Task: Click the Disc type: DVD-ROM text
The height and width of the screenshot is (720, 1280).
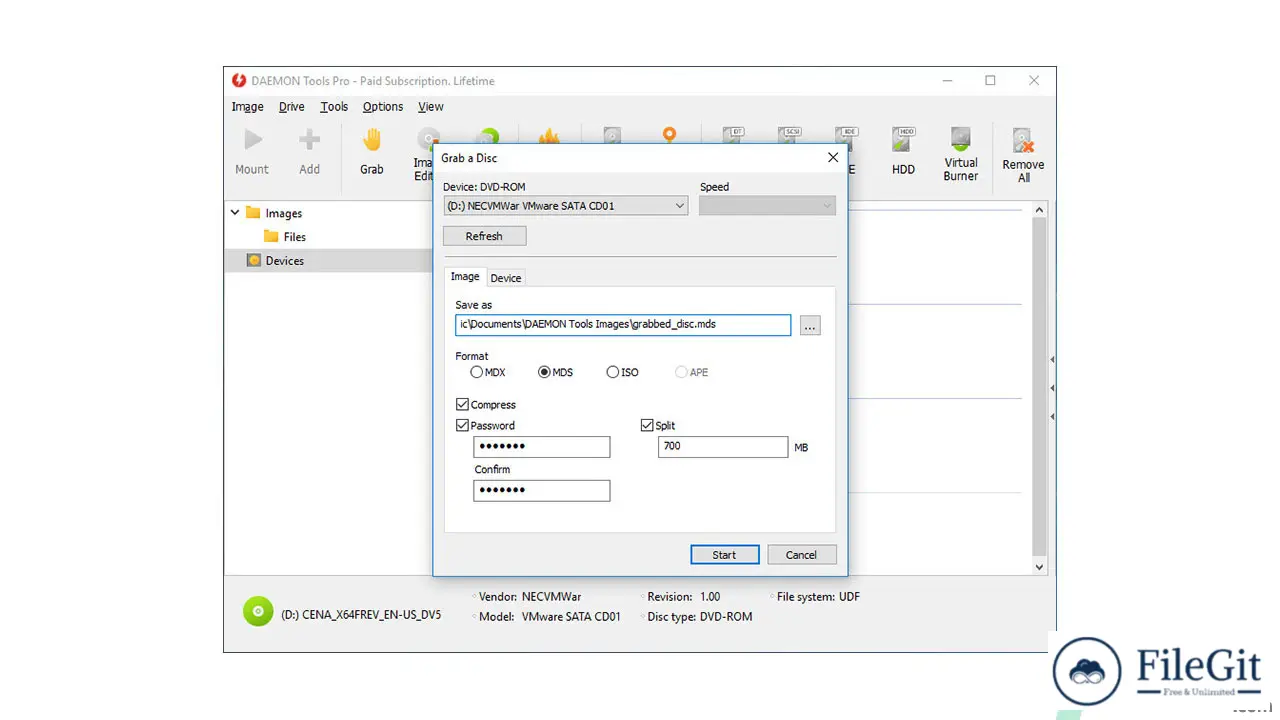Action: click(x=700, y=617)
